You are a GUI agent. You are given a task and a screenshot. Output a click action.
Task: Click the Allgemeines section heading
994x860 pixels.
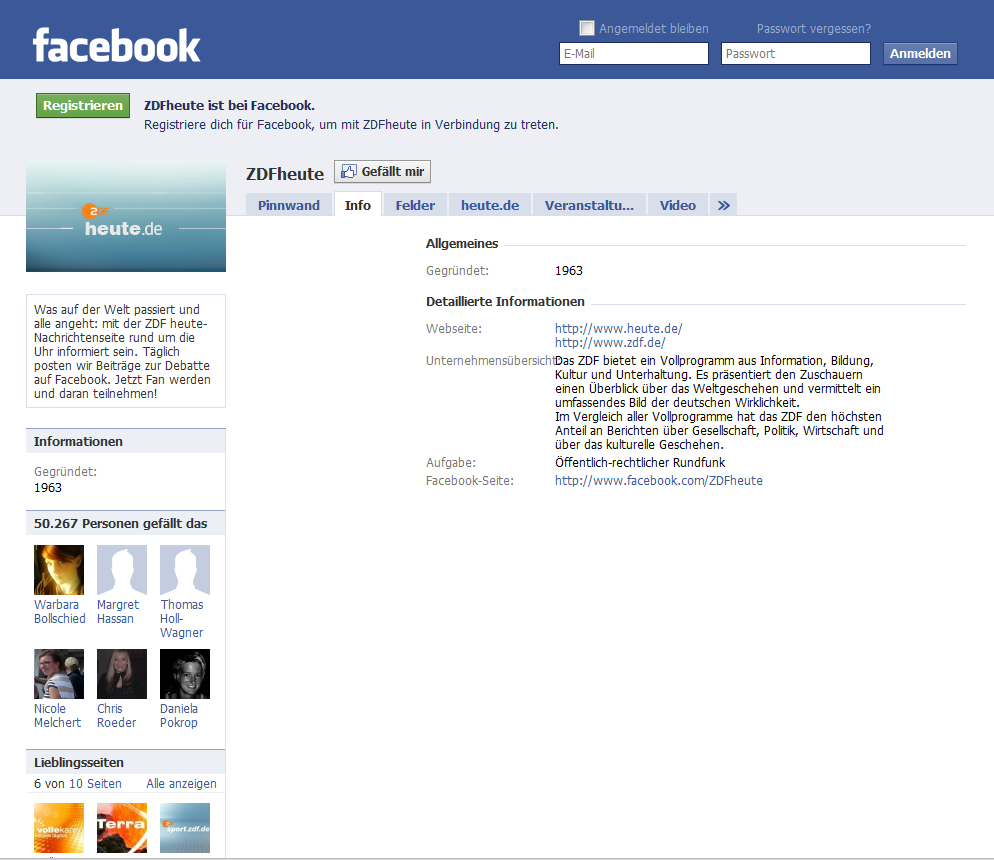click(462, 243)
